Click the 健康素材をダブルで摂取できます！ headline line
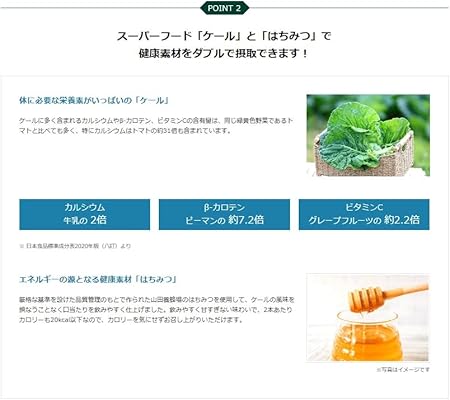Screen dimensions: 450x400 tap(224, 54)
